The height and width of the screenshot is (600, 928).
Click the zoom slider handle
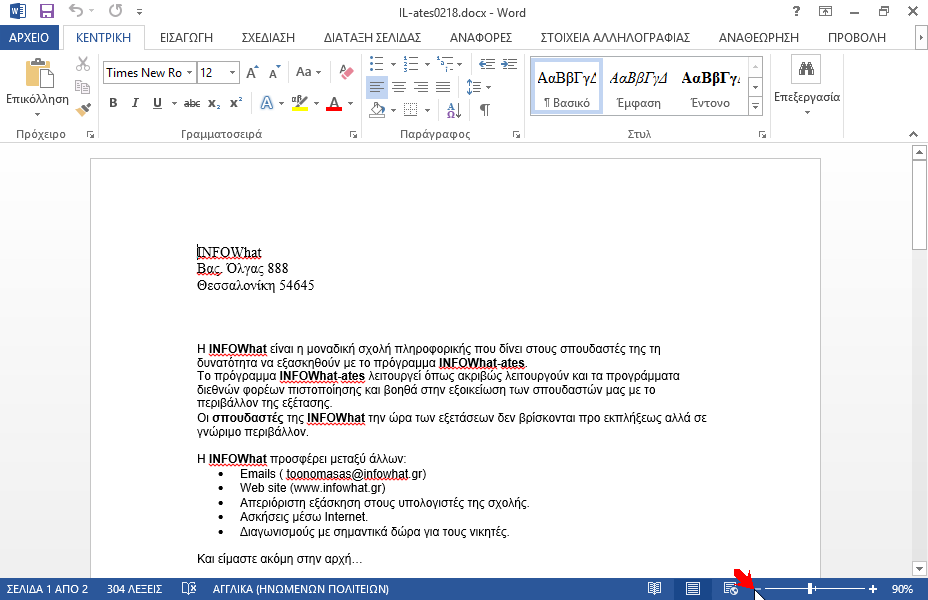point(811,589)
